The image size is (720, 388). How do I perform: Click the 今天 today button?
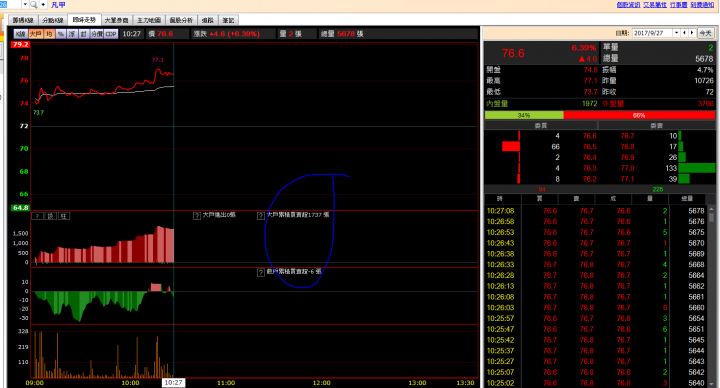(705, 33)
